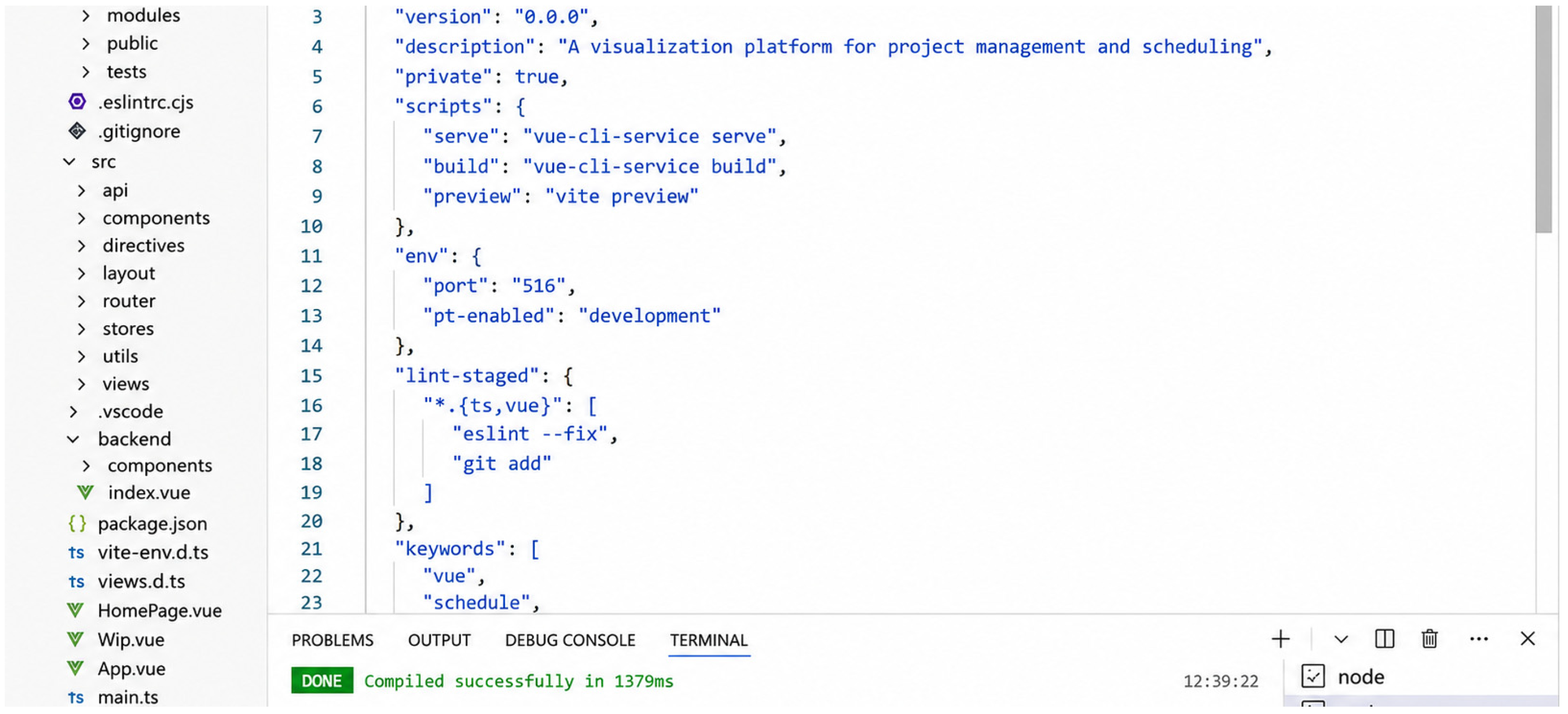Click the TS icon beside views.d.ts
Image resolution: width=1568 pixels, height=714 pixels.
tap(76, 582)
